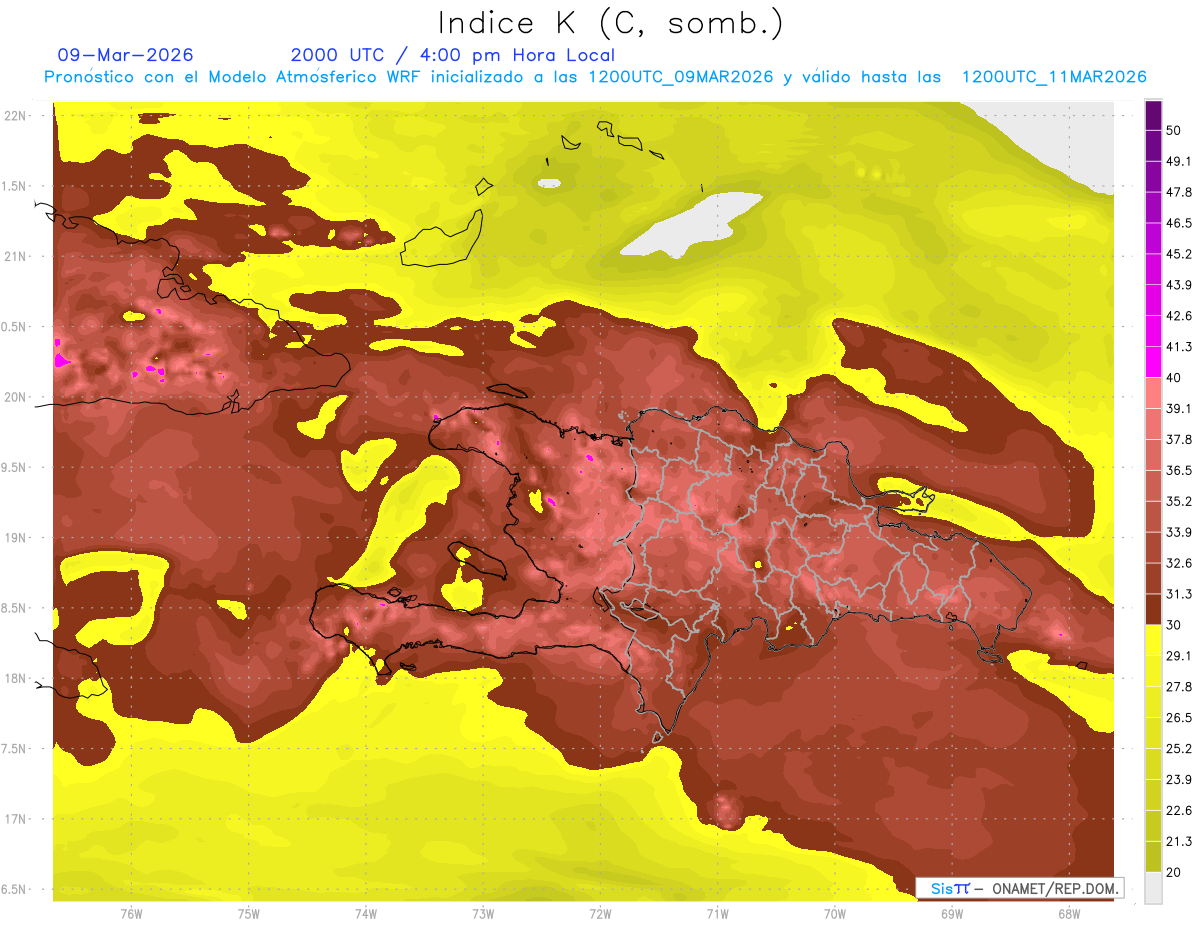This screenshot has width=1200, height=927.
Task: Click the '68W' longitude axis label
Action: [1069, 913]
